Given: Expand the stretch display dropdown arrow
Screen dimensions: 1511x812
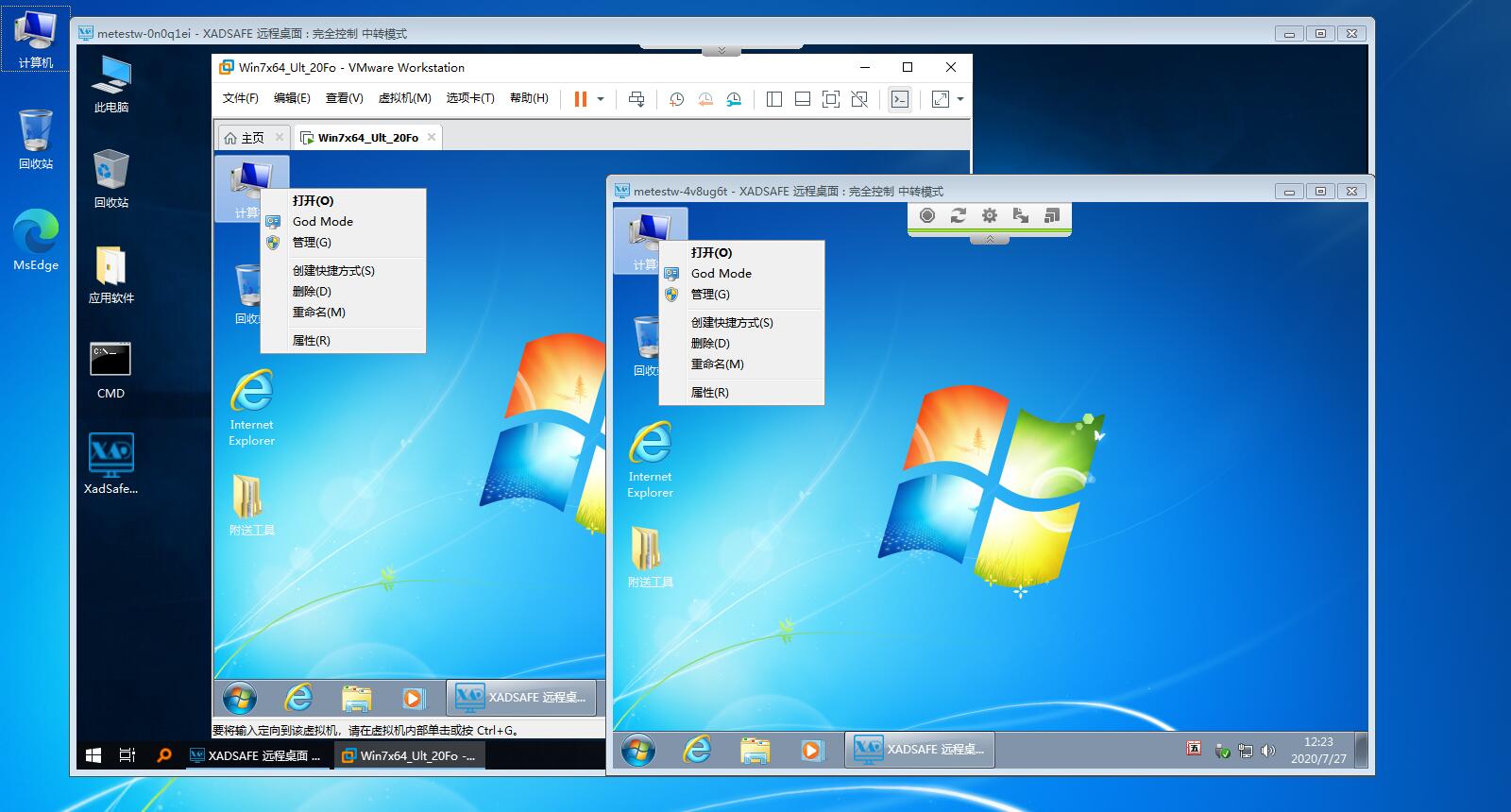Looking at the screenshot, I should (x=960, y=99).
